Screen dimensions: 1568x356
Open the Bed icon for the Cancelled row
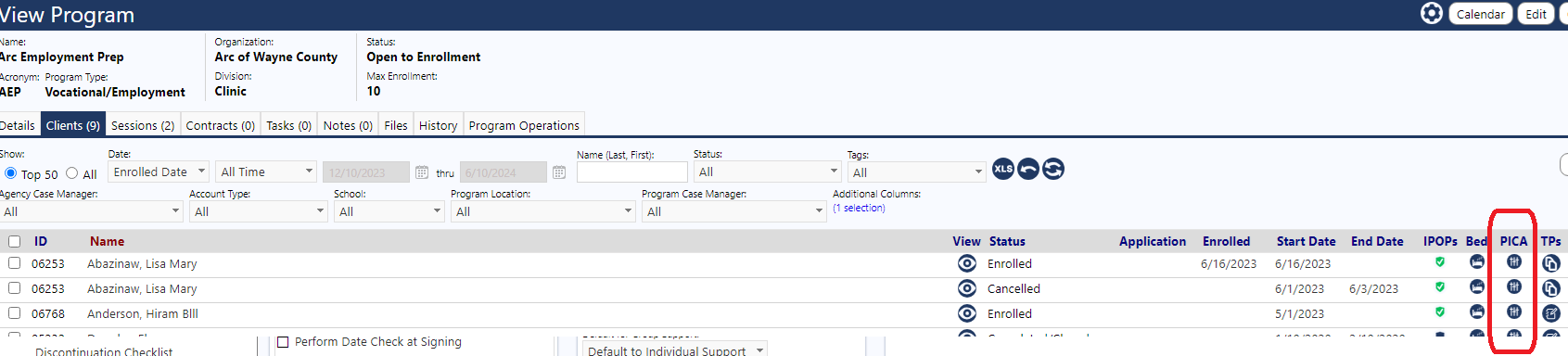1477,286
